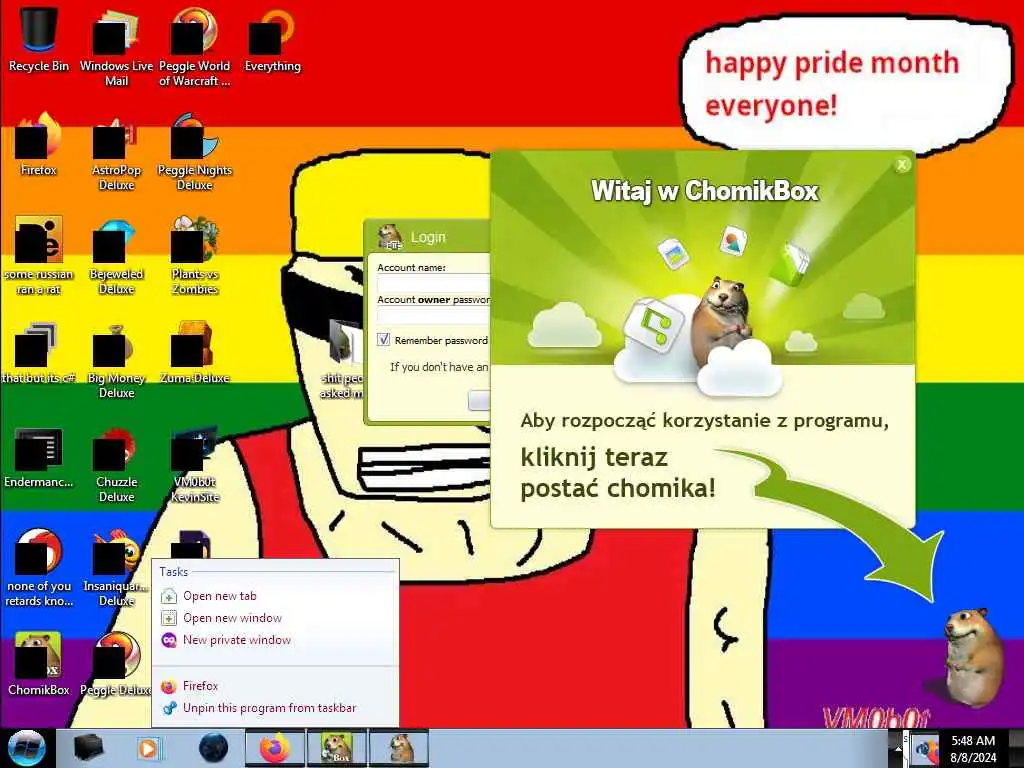Click the ChomikBox hamster taskbar button
The height and width of the screenshot is (768, 1024).
[399, 748]
